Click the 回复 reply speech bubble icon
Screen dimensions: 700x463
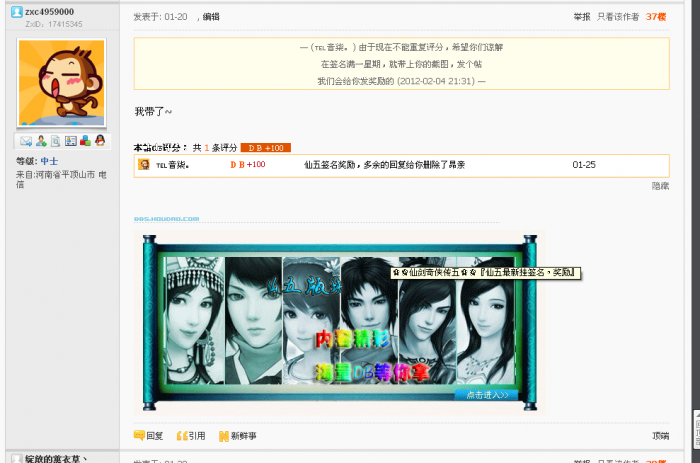pyautogui.click(x=139, y=435)
